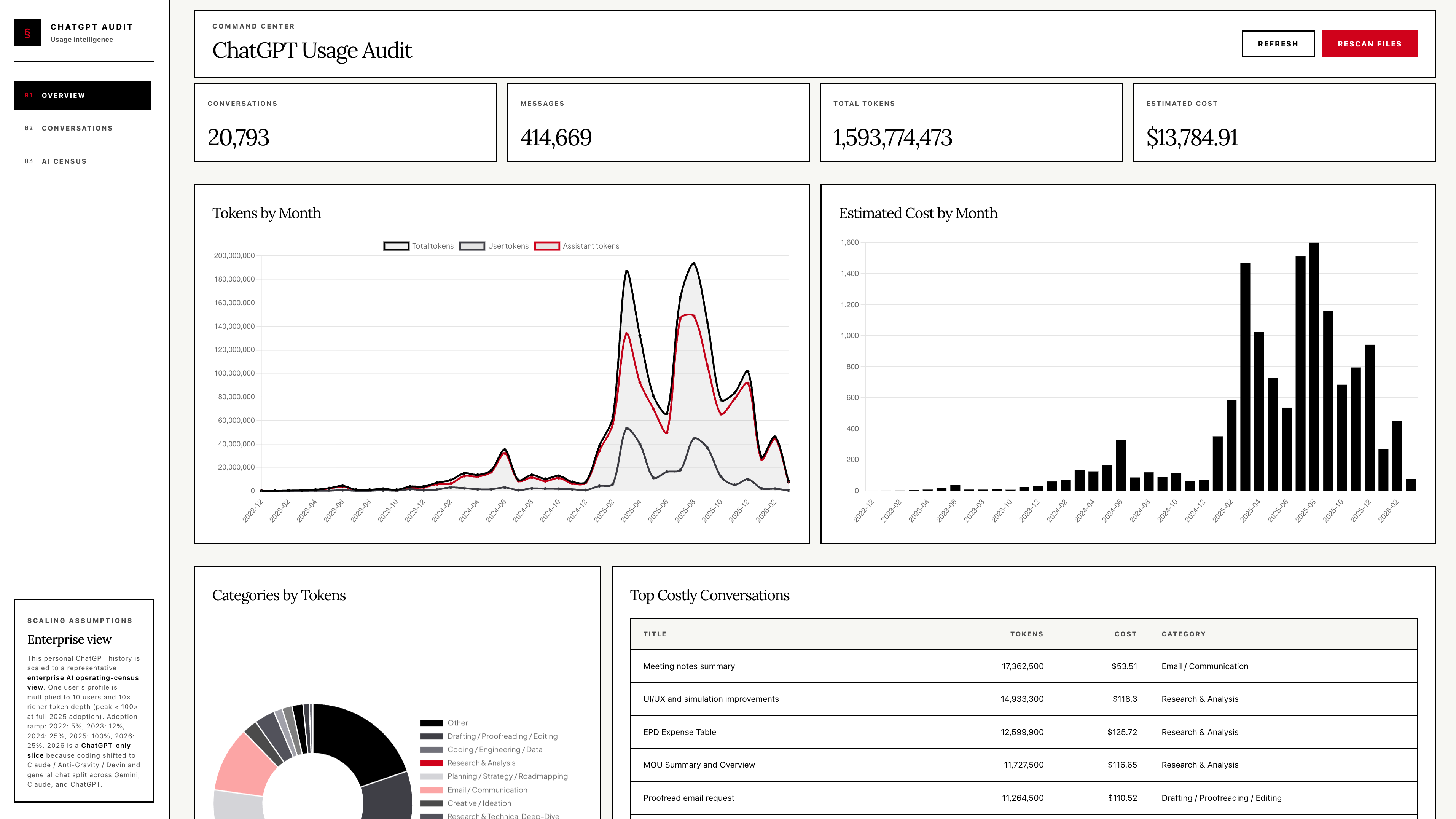The width and height of the screenshot is (1456, 819).
Task: Toggle the Research & Analysis legend swatch
Action: (431, 763)
